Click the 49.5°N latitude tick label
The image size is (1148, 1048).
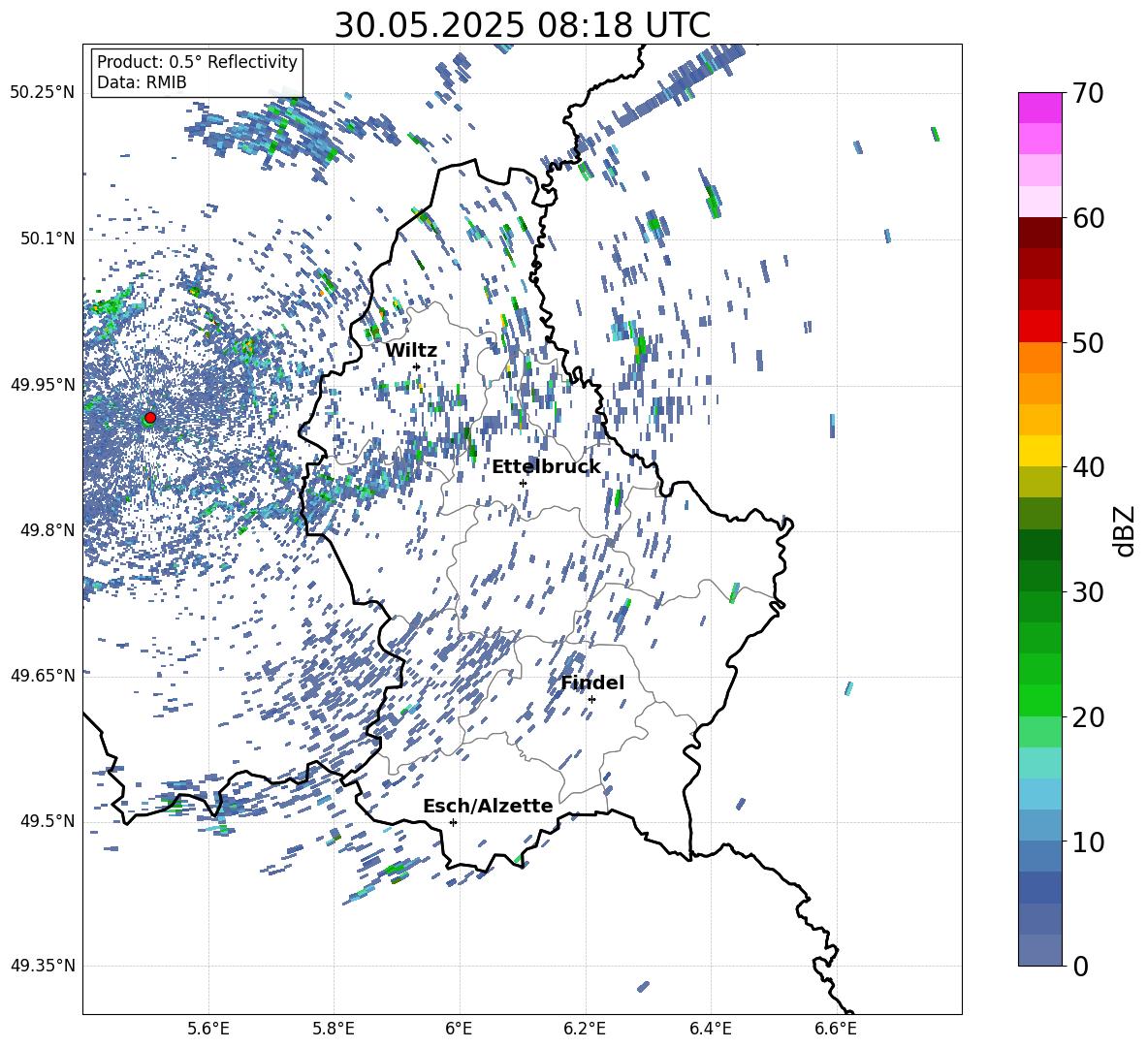coord(47,820)
